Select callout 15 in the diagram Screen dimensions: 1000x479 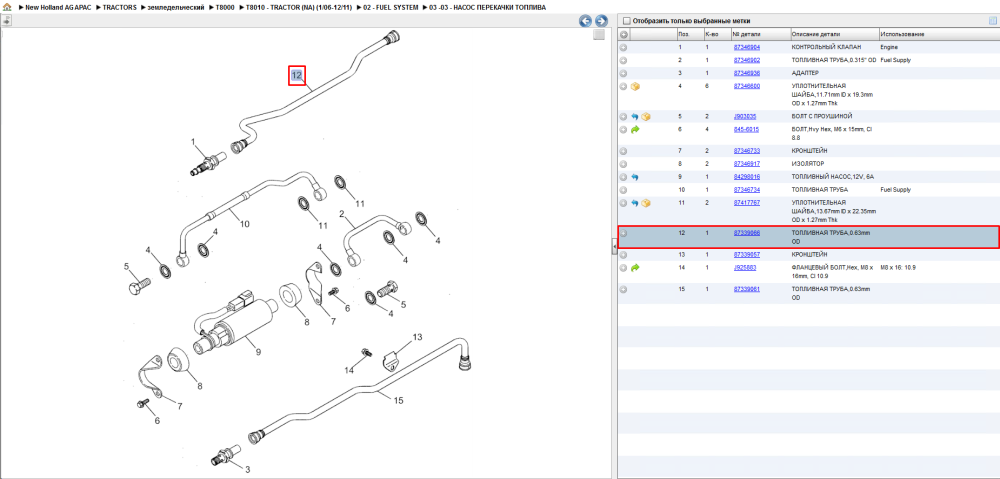tap(398, 401)
